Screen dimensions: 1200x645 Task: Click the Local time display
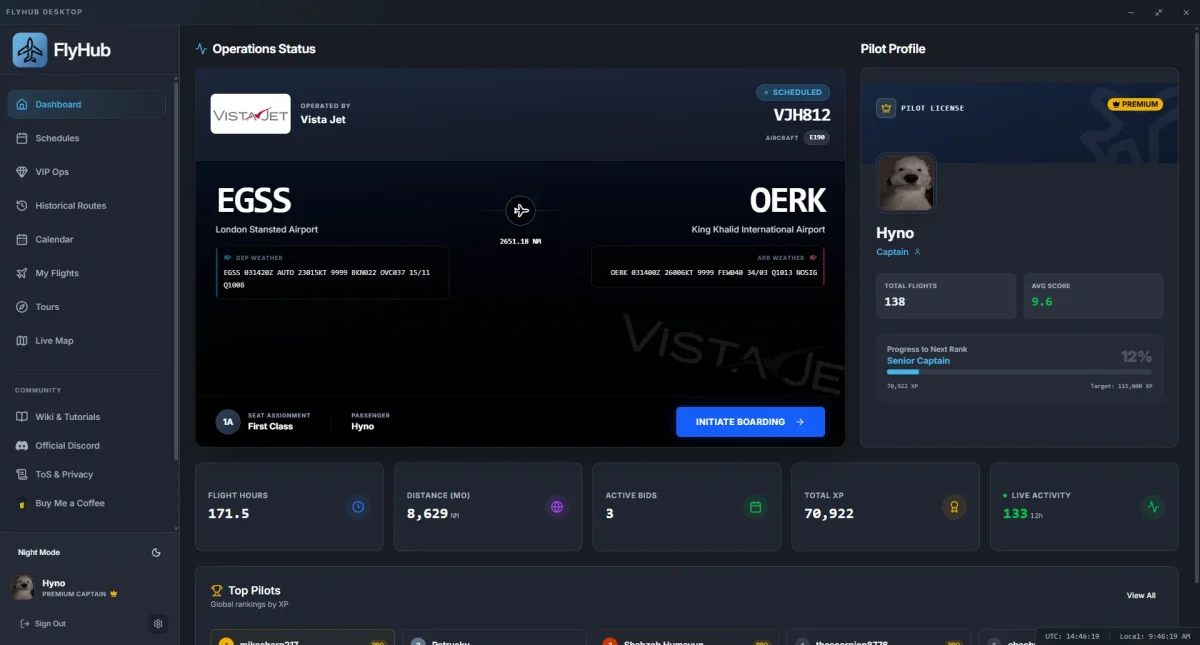[1153, 636]
